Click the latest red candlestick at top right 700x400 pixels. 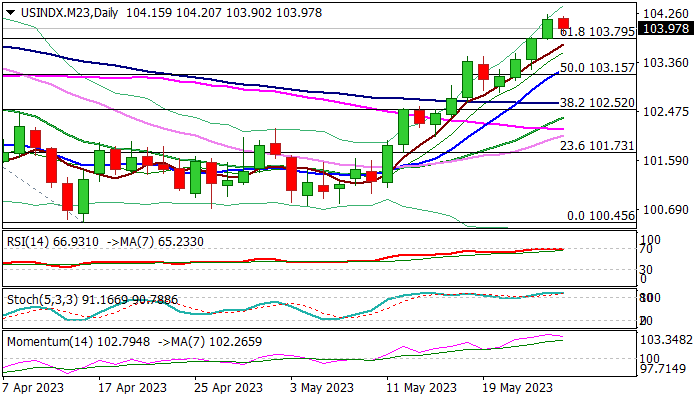pos(563,23)
